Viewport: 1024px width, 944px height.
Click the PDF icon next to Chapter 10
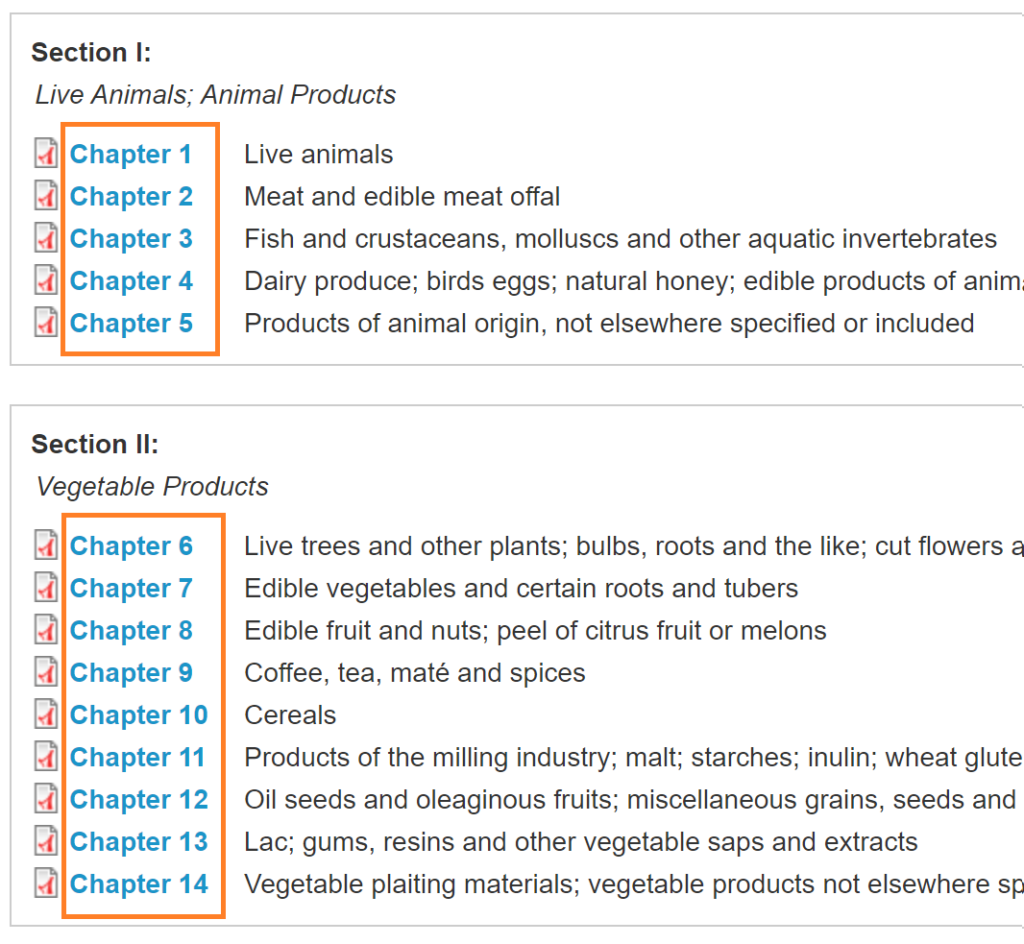46,715
